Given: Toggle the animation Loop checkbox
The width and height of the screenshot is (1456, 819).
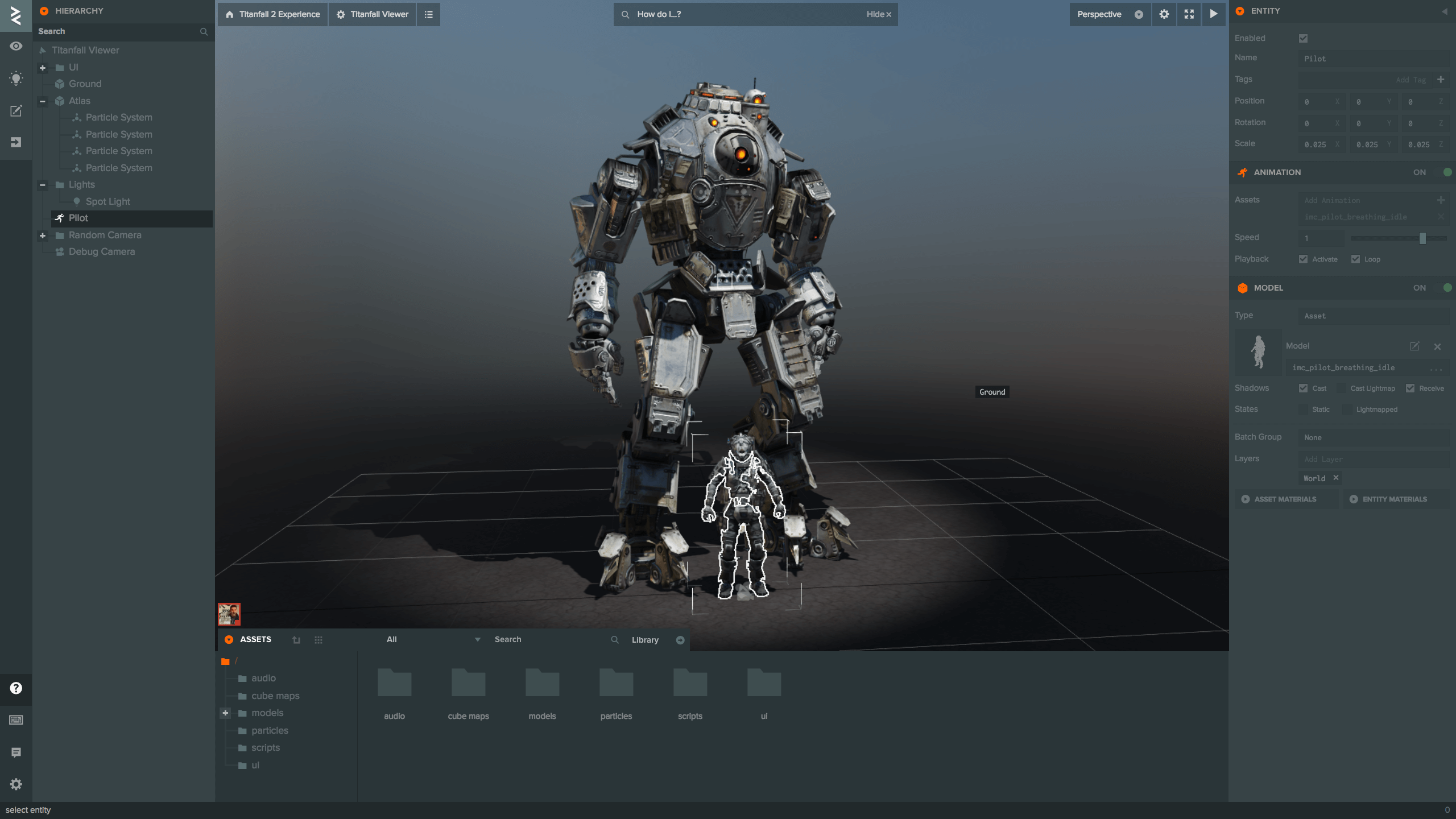Looking at the screenshot, I should click(1356, 259).
